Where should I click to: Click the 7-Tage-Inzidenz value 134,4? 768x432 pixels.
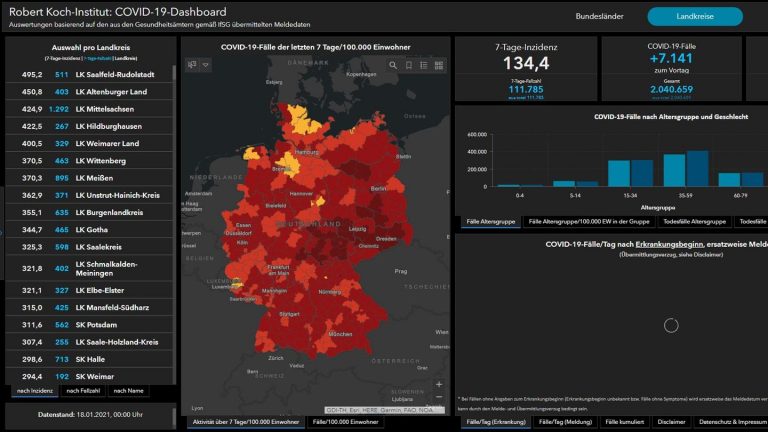[x=526, y=63]
